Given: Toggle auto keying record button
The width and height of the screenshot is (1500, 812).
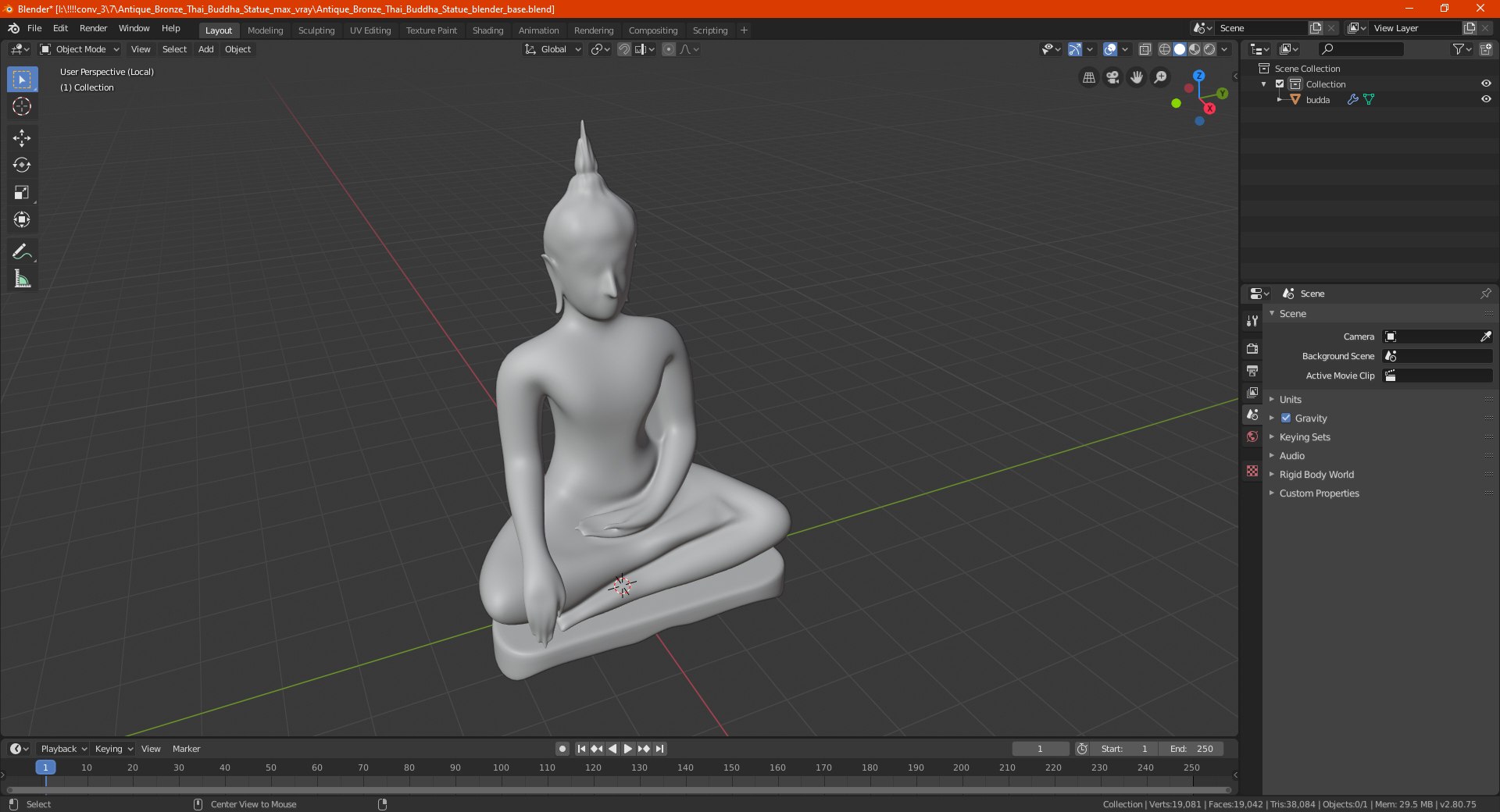Looking at the screenshot, I should click(x=562, y=749).
